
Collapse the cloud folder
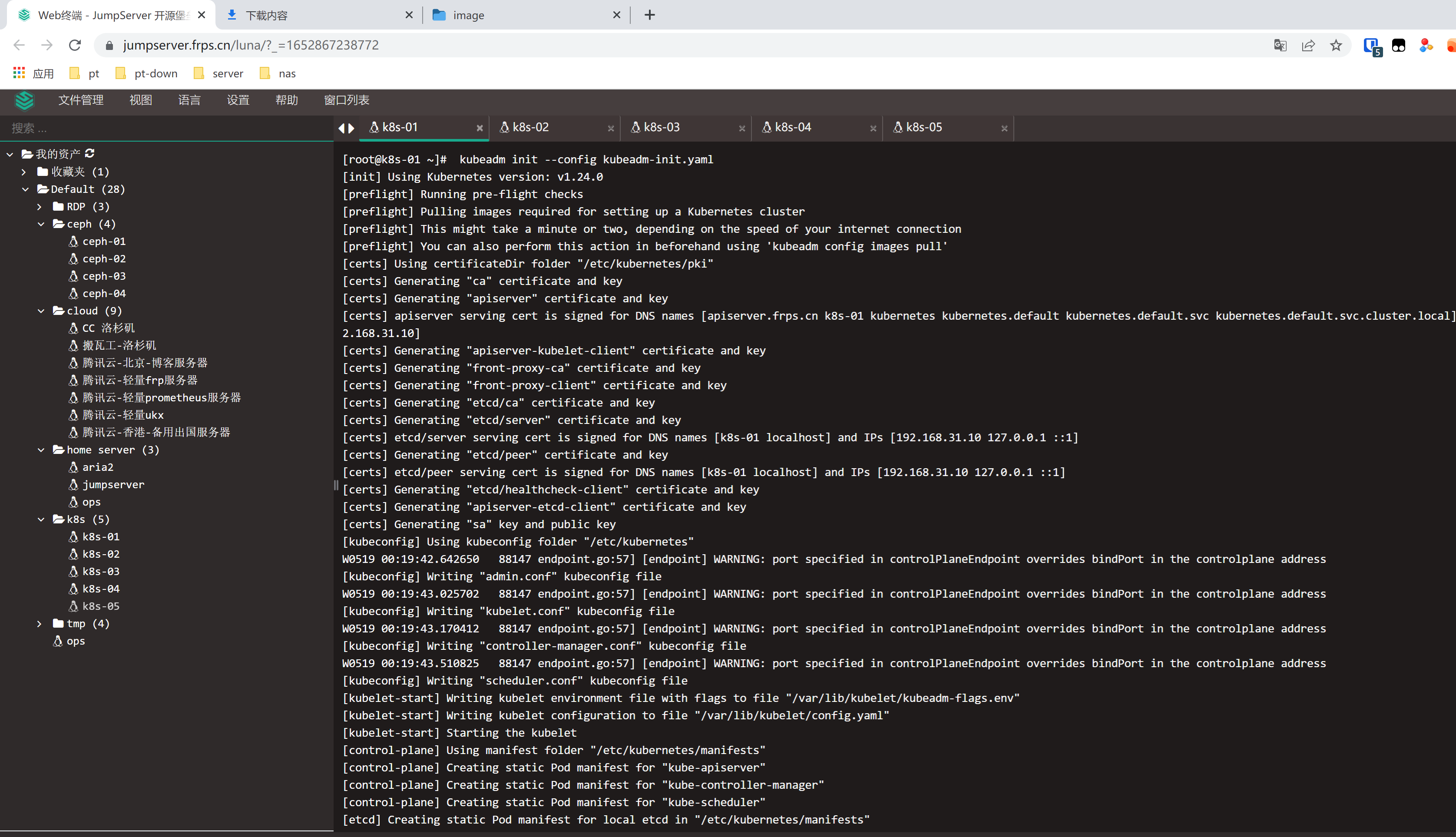coord(41,311)
